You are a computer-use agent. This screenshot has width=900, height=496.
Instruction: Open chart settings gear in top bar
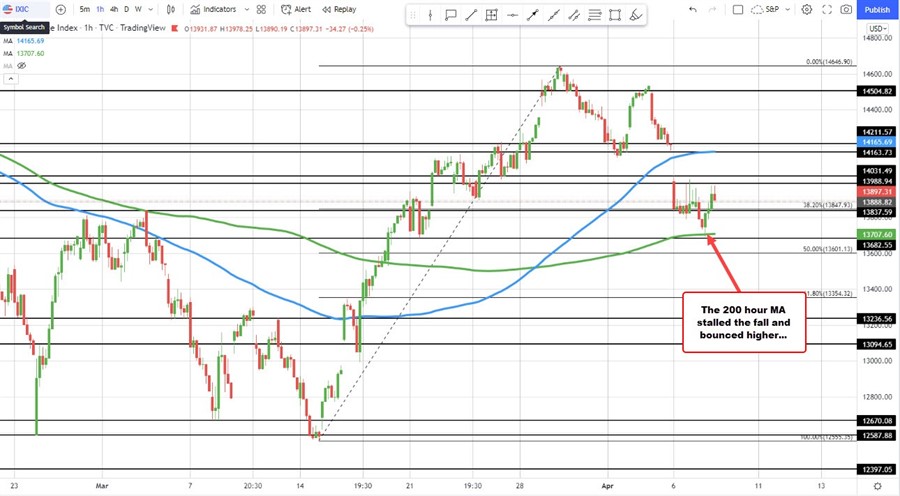pos(807,9)
